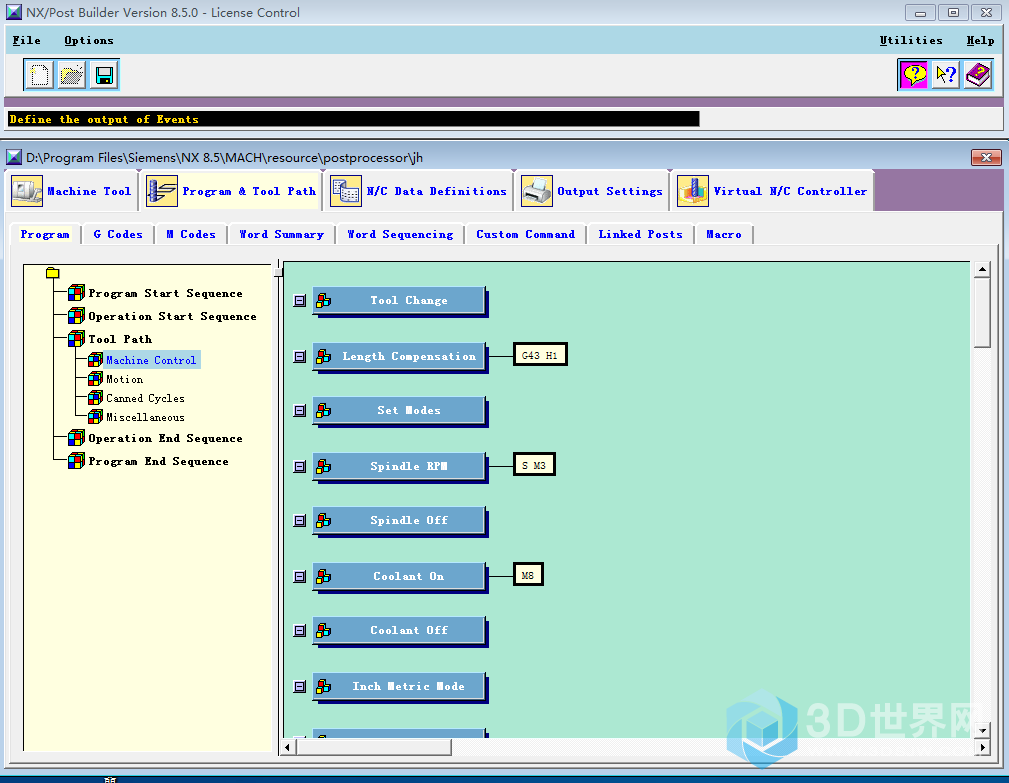Select the Miscellaneous tree node
The height and width of the screenshot is (783, 1009).
145,418
